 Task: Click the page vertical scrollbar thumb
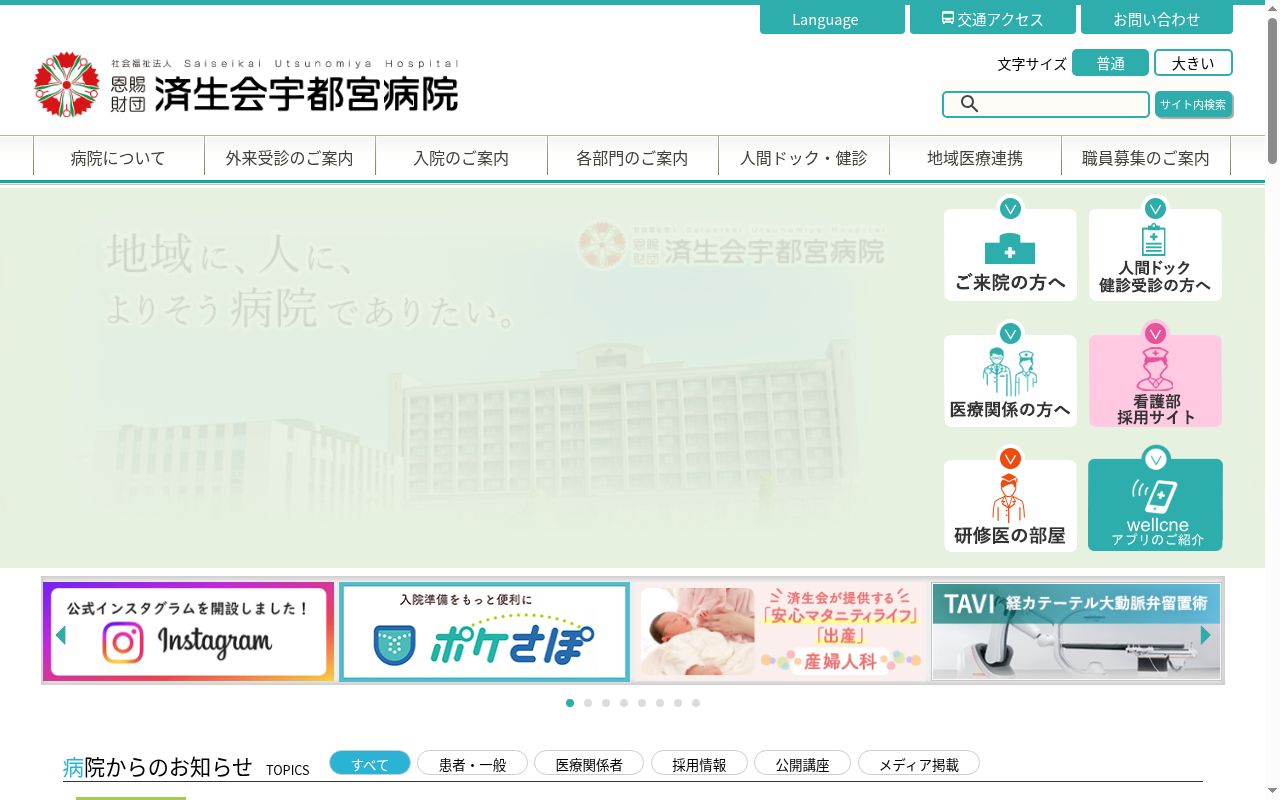[1272, 90]
